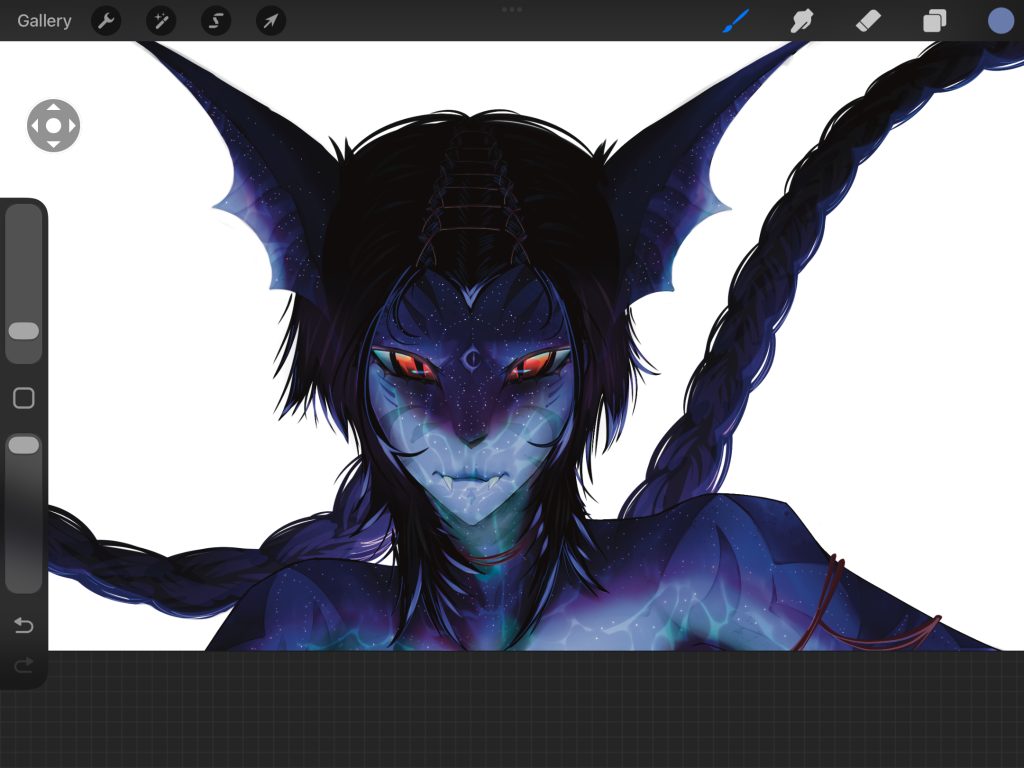Tap the square Modify button in sidebar
The height and width of the screenshot is (768, 1024).
(x=24, y=398)
